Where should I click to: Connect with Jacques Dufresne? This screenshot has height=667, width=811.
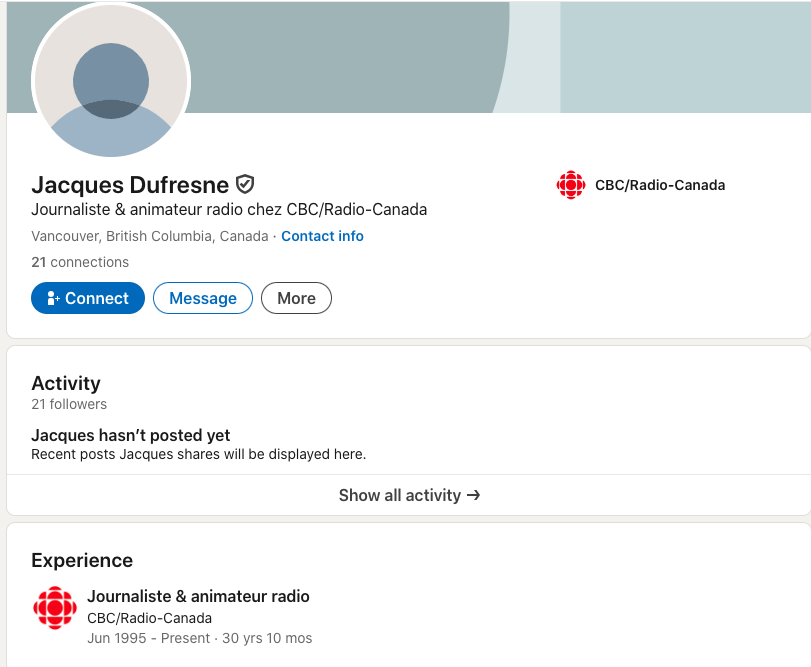pos(88,298)
